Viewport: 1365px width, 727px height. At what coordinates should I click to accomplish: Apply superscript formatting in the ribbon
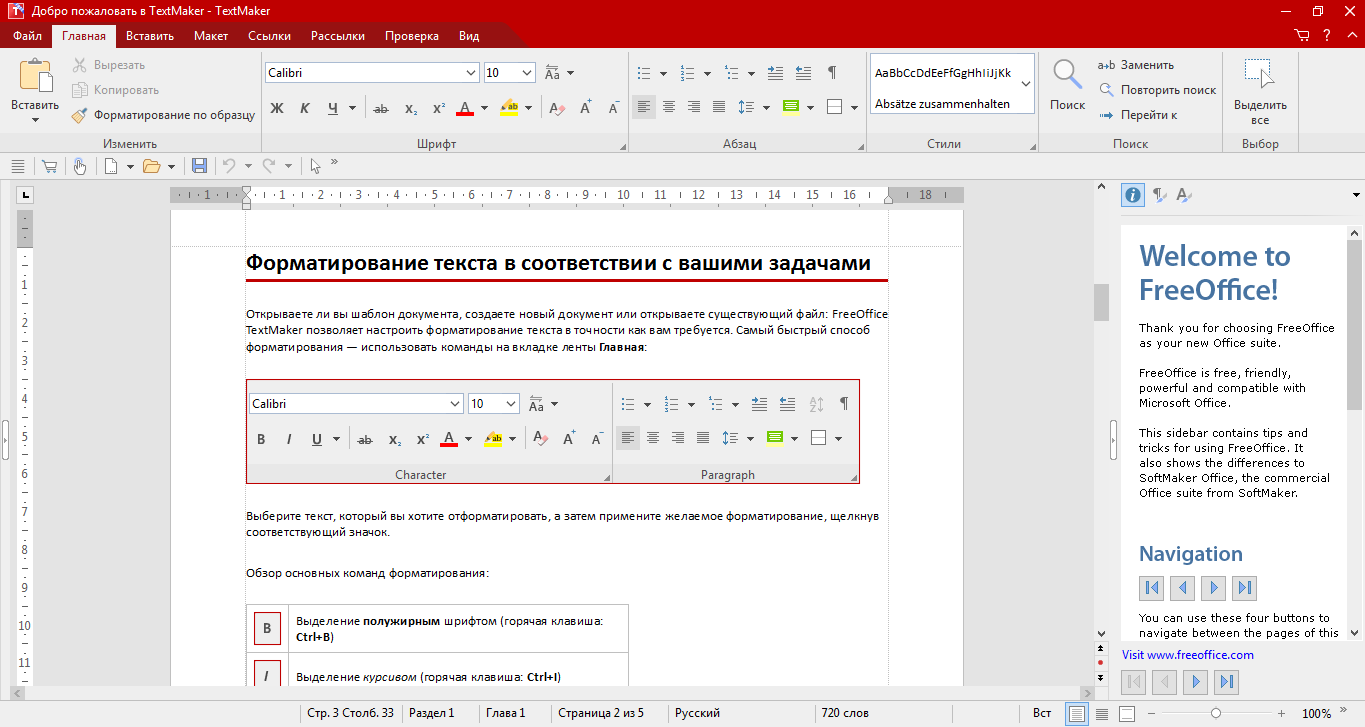point(438,108)
